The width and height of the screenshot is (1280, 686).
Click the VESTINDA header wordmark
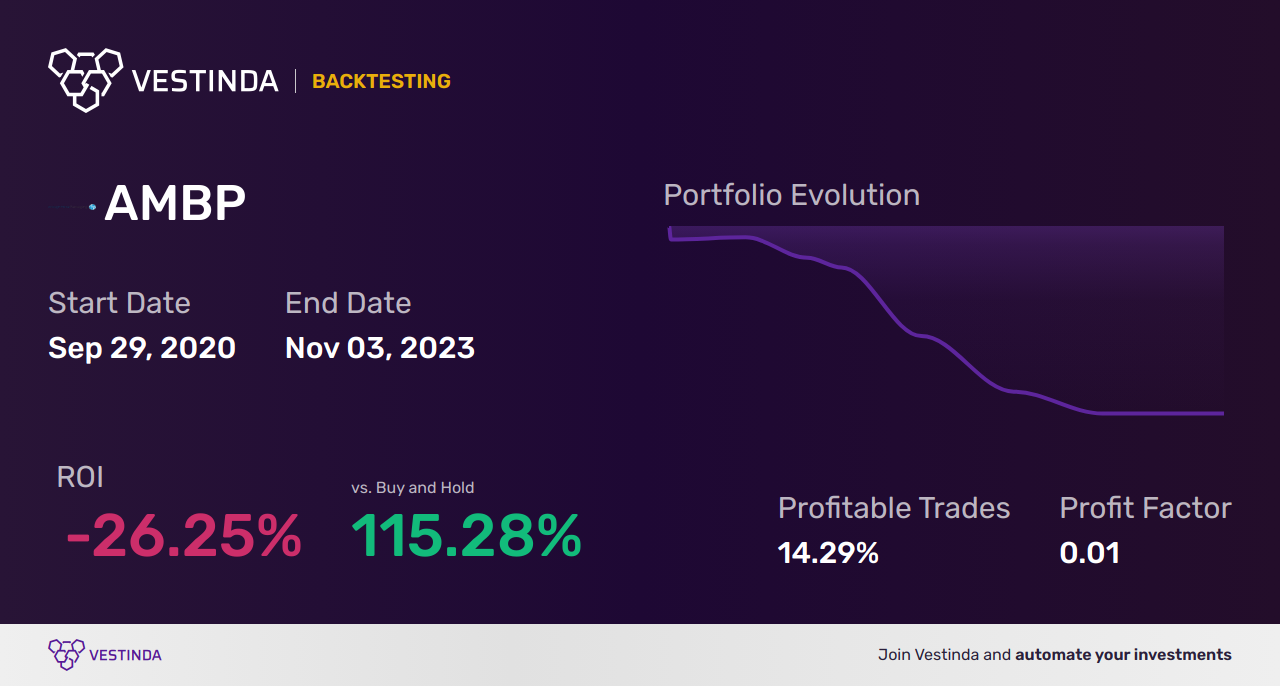point(205,82)
